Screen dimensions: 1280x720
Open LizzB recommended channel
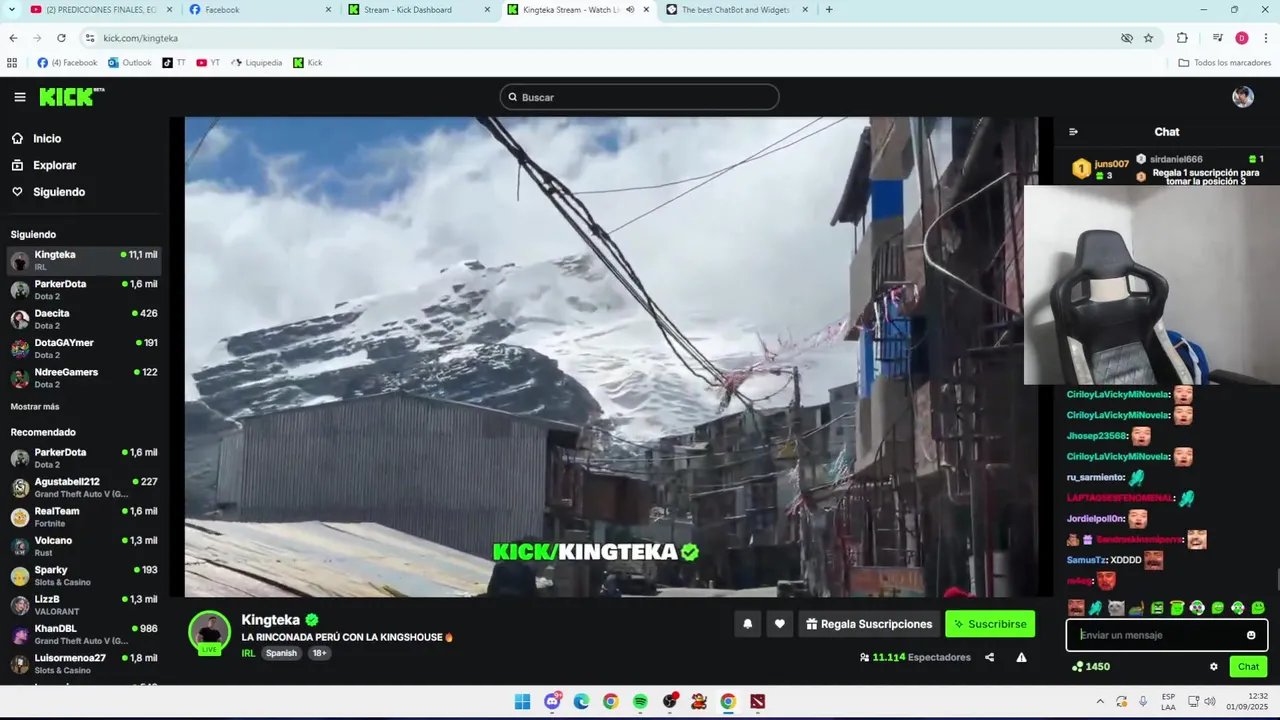click(x=85, y=605)
